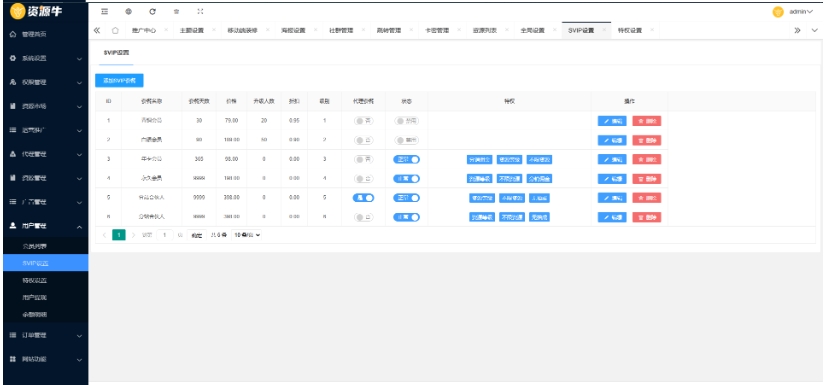Close the 全局设置 tab
The height and width of the screenshot is (385, 828).
click(554, 30)
